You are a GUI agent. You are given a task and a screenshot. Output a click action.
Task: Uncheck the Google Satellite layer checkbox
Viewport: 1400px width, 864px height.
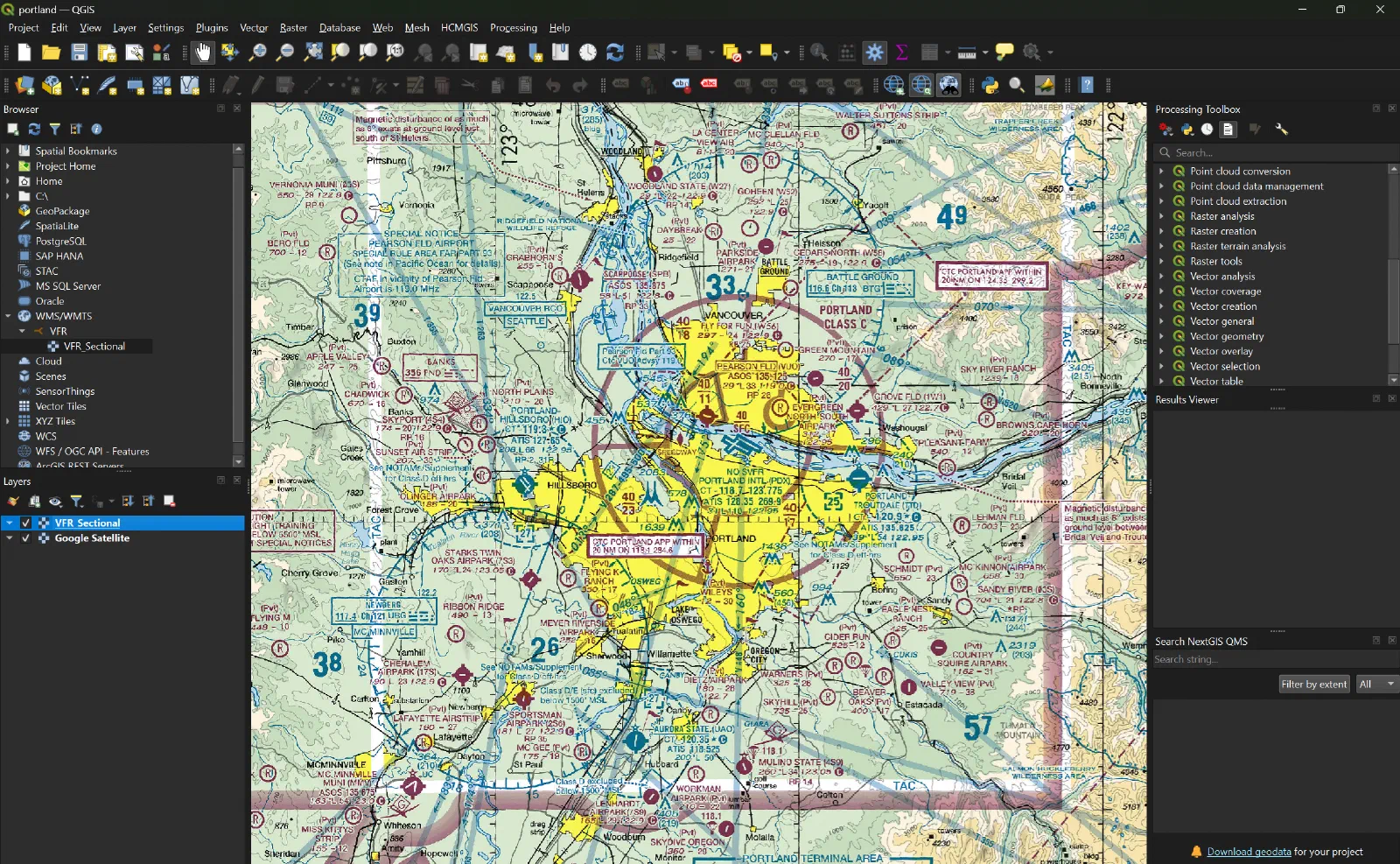pyautogui.click(x=25, y=538)
